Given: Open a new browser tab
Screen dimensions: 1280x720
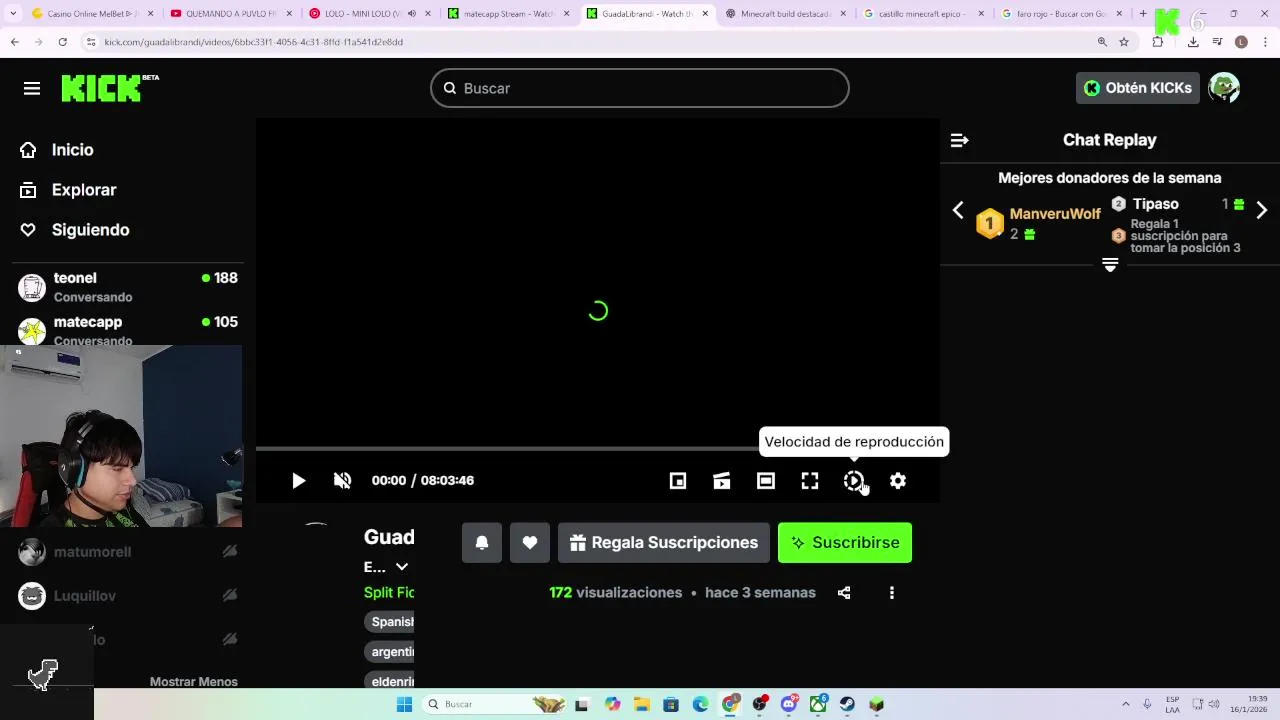Looking at the screenshot, I should click(x=1143, y=14).
